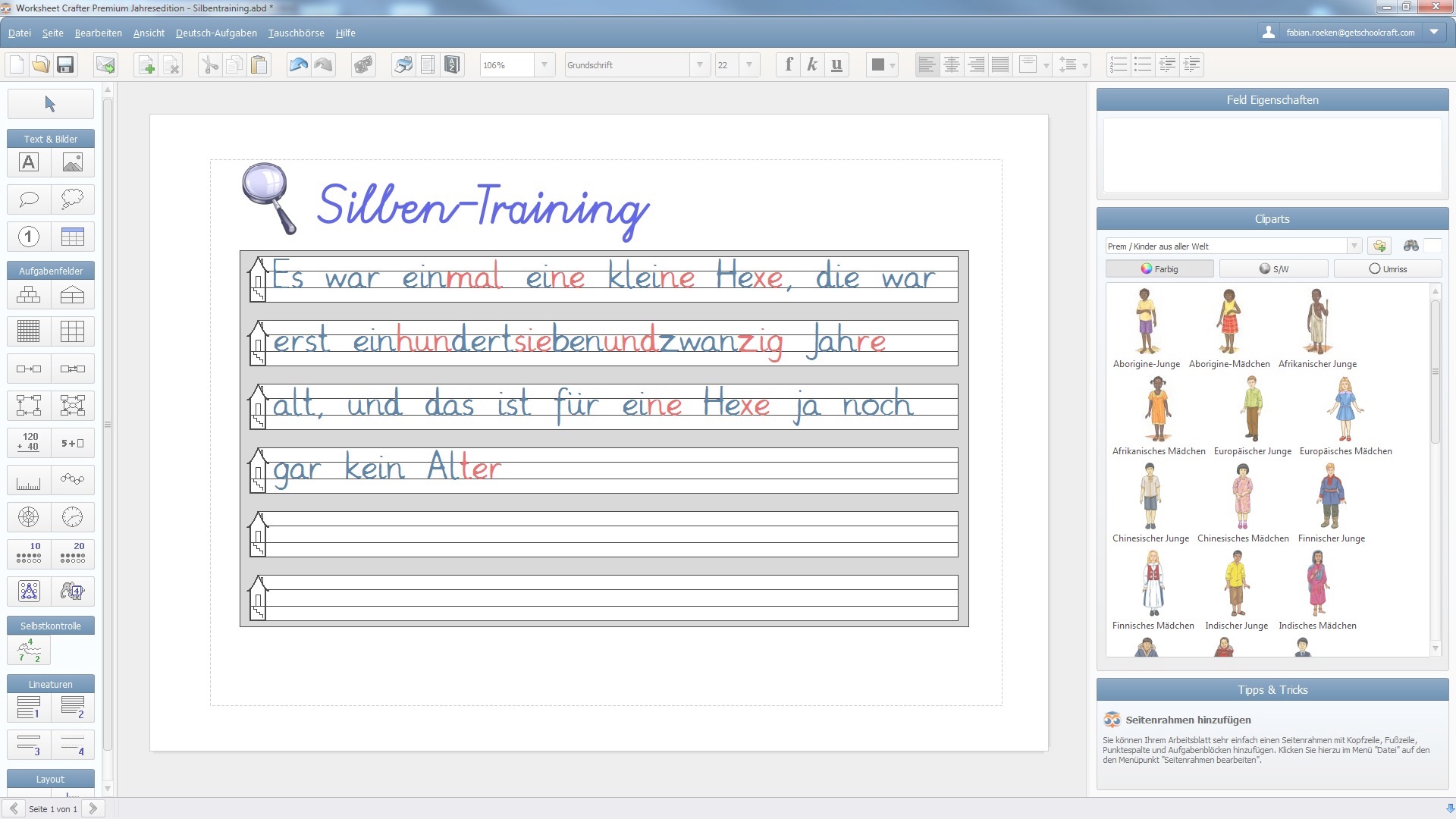Undo the last action
This screenshot has height=819, width=1456.
[298, 65]
